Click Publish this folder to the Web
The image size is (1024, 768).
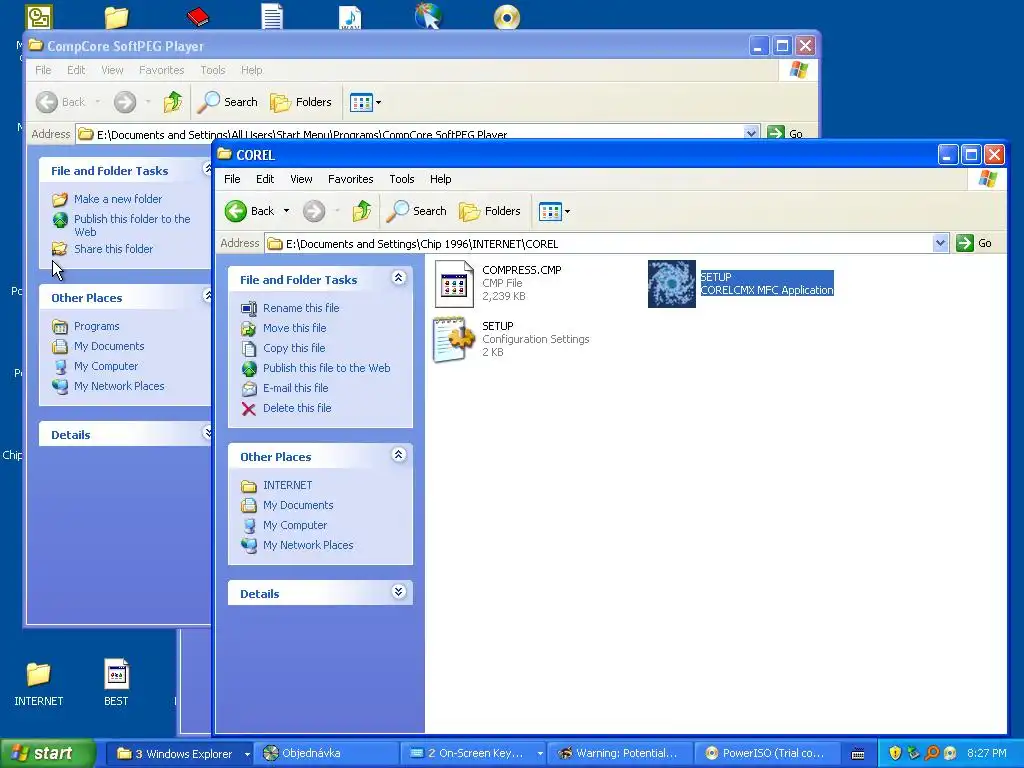tap(132, 225)
